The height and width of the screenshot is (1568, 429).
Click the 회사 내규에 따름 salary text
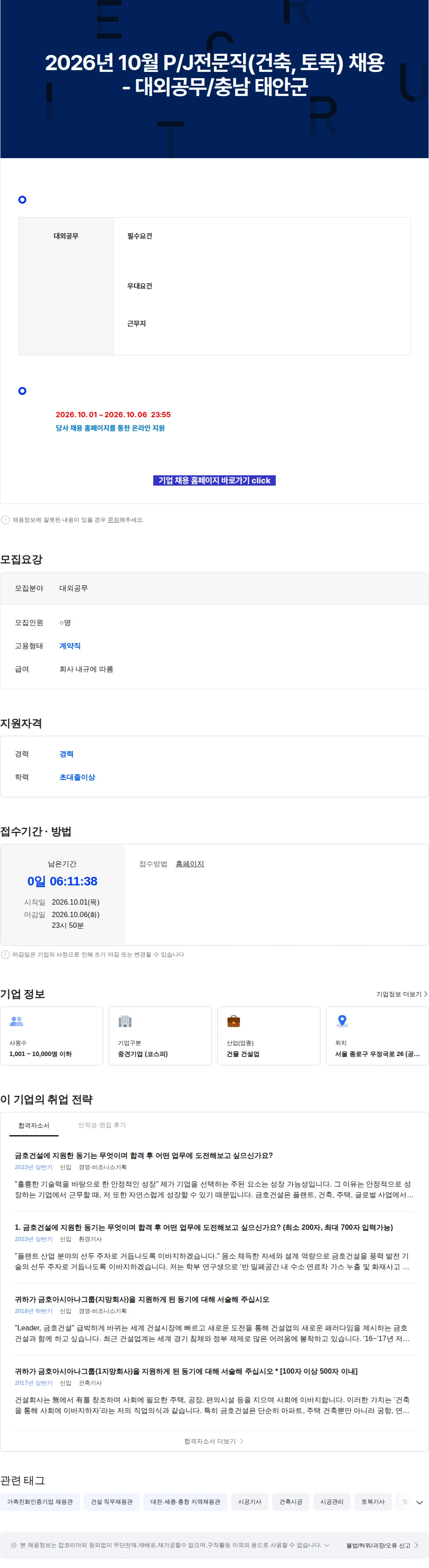click(86, 669)
